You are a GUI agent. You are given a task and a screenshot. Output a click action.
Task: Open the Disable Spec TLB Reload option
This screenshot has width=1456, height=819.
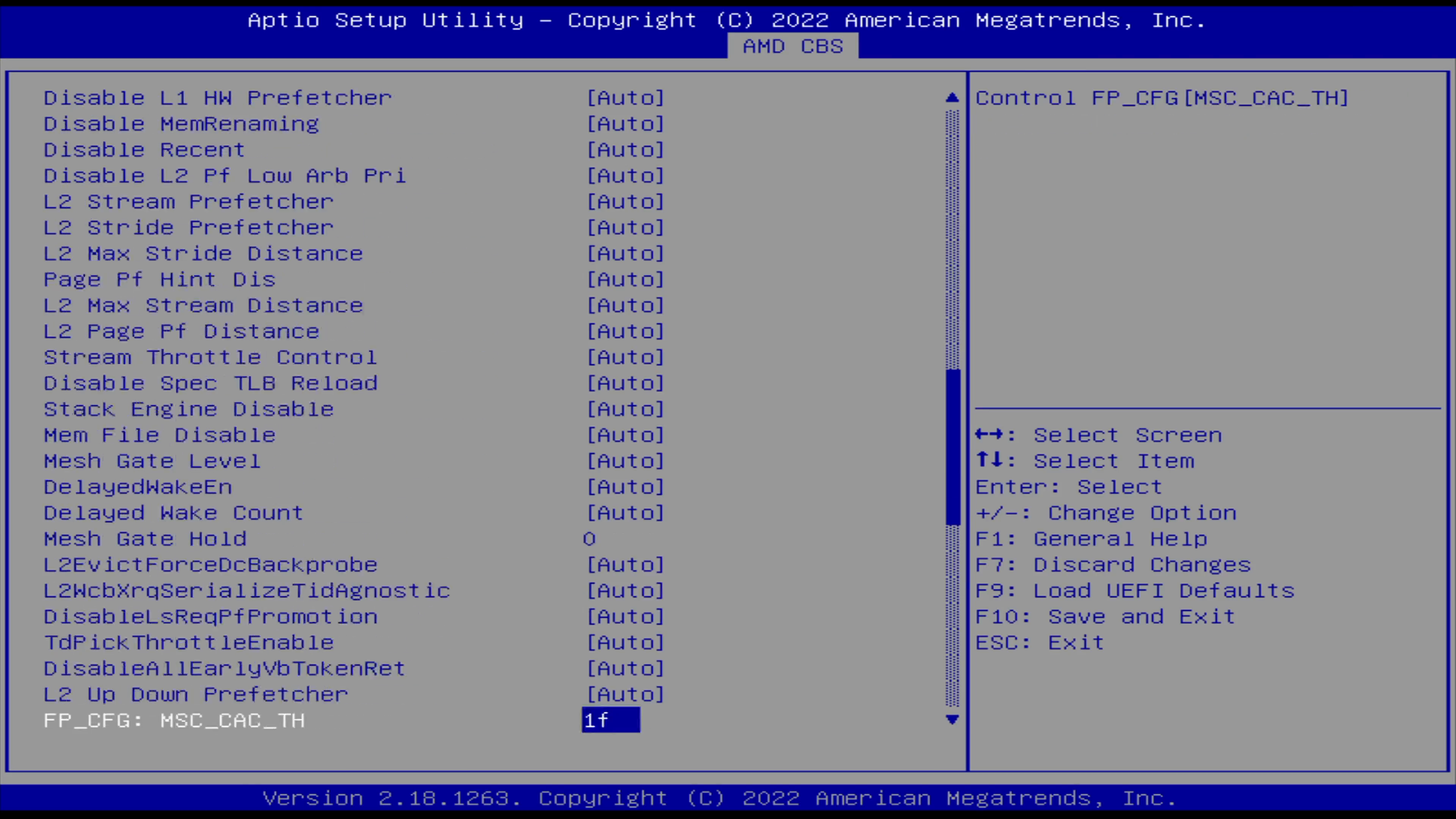click(626, 384)
